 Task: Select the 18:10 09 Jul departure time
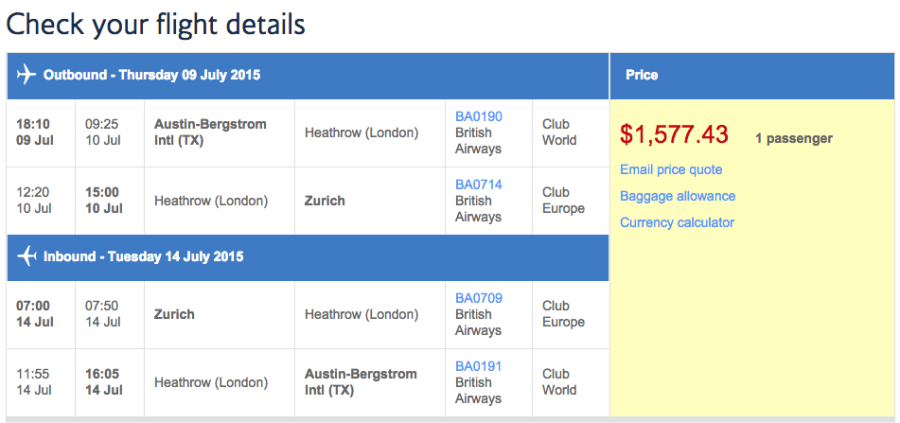33,132
